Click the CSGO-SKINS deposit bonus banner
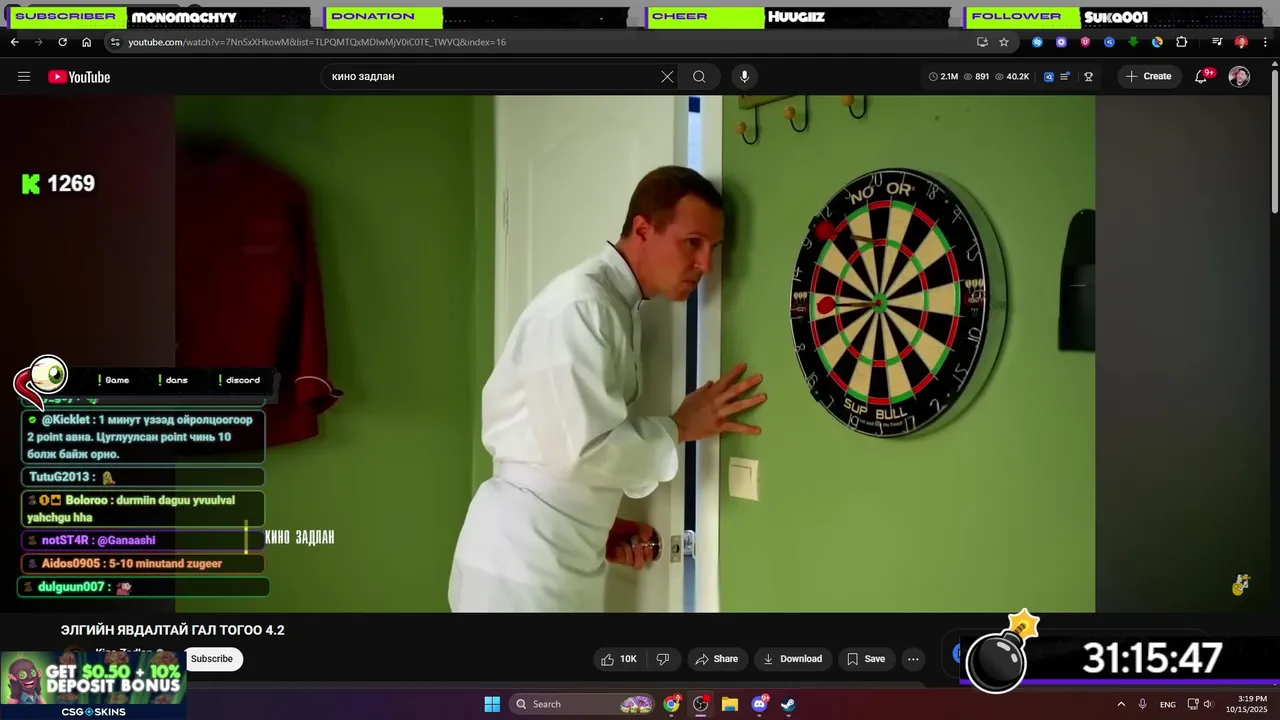 (x=93, y=686)
